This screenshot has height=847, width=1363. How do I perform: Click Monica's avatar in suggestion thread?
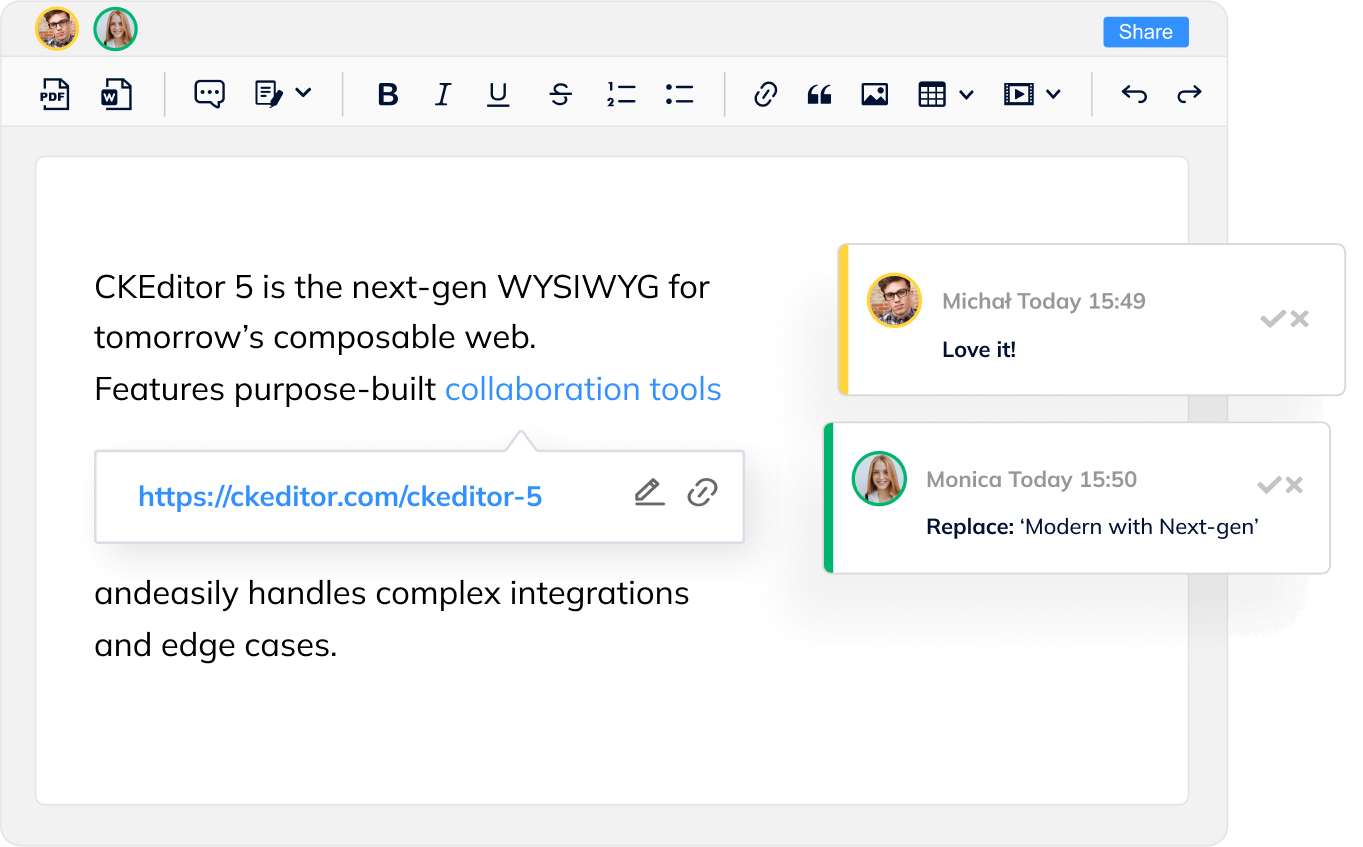[x=879, y=478]
